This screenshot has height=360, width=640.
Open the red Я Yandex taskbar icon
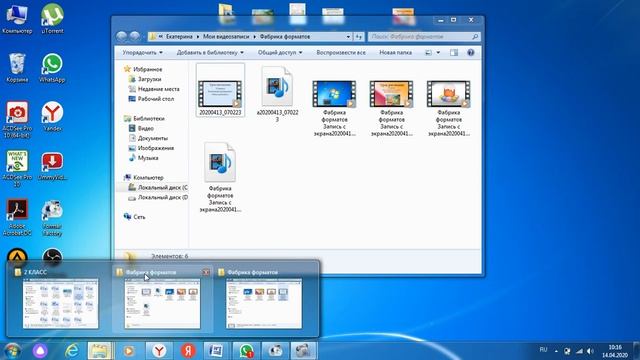188,351
